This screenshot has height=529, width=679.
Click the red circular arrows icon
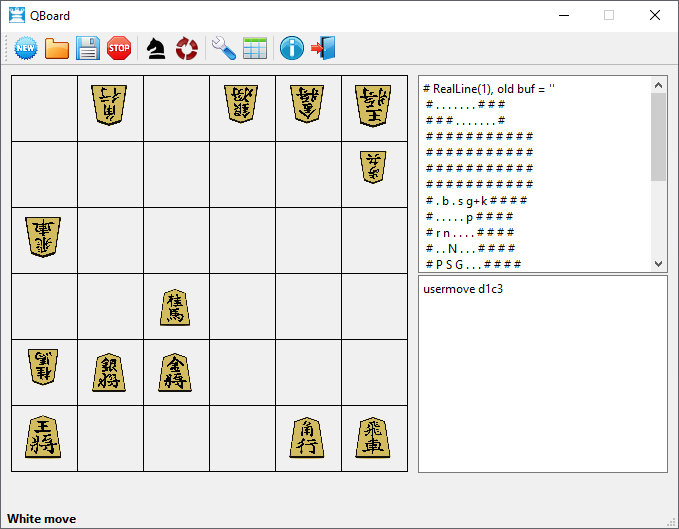point(187,48)
